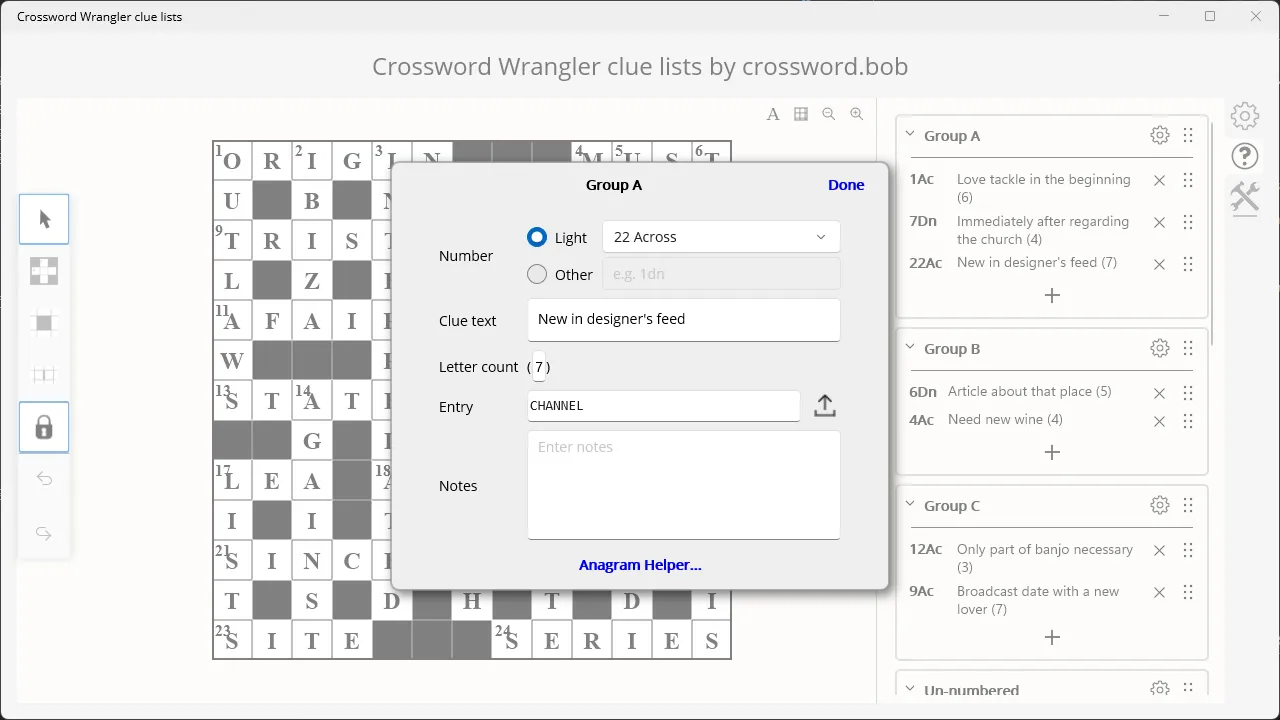Viewport: 1280px width, 720px height.
Task: Add a clue to Group C
Action: tap(1052, 637)
